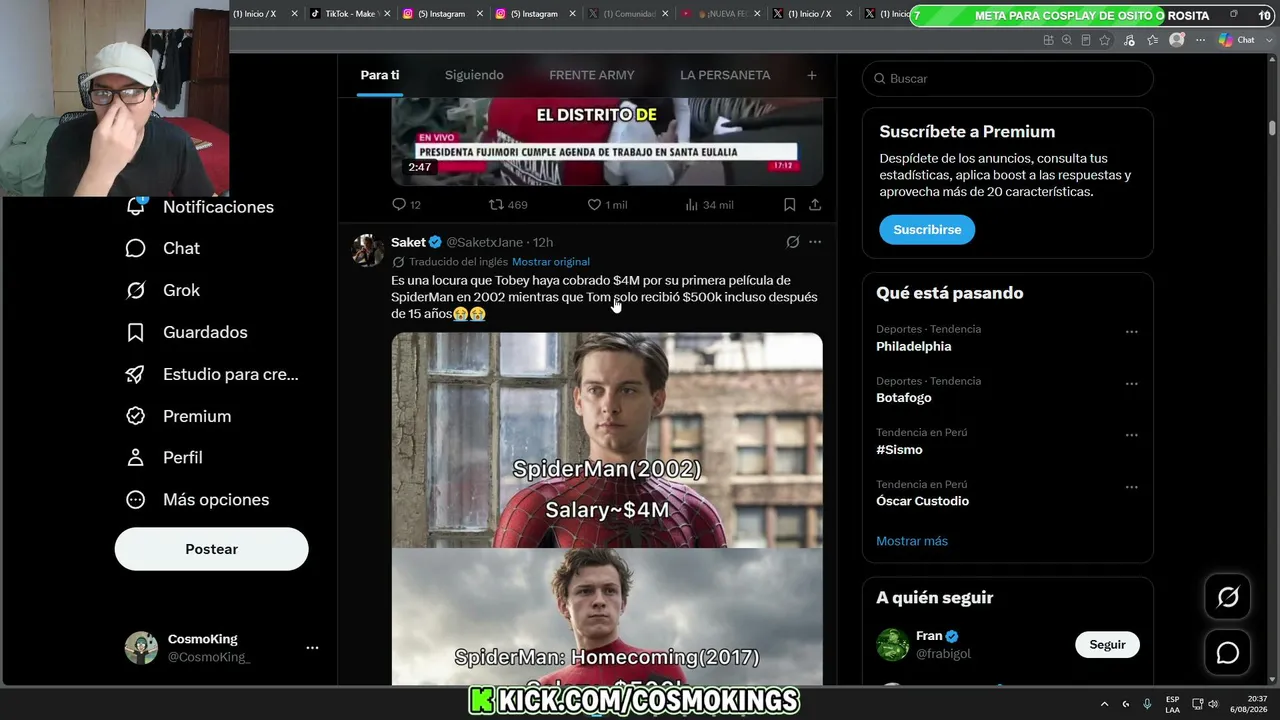
Task: Click the CosmoKing account name
Action: 203,639
